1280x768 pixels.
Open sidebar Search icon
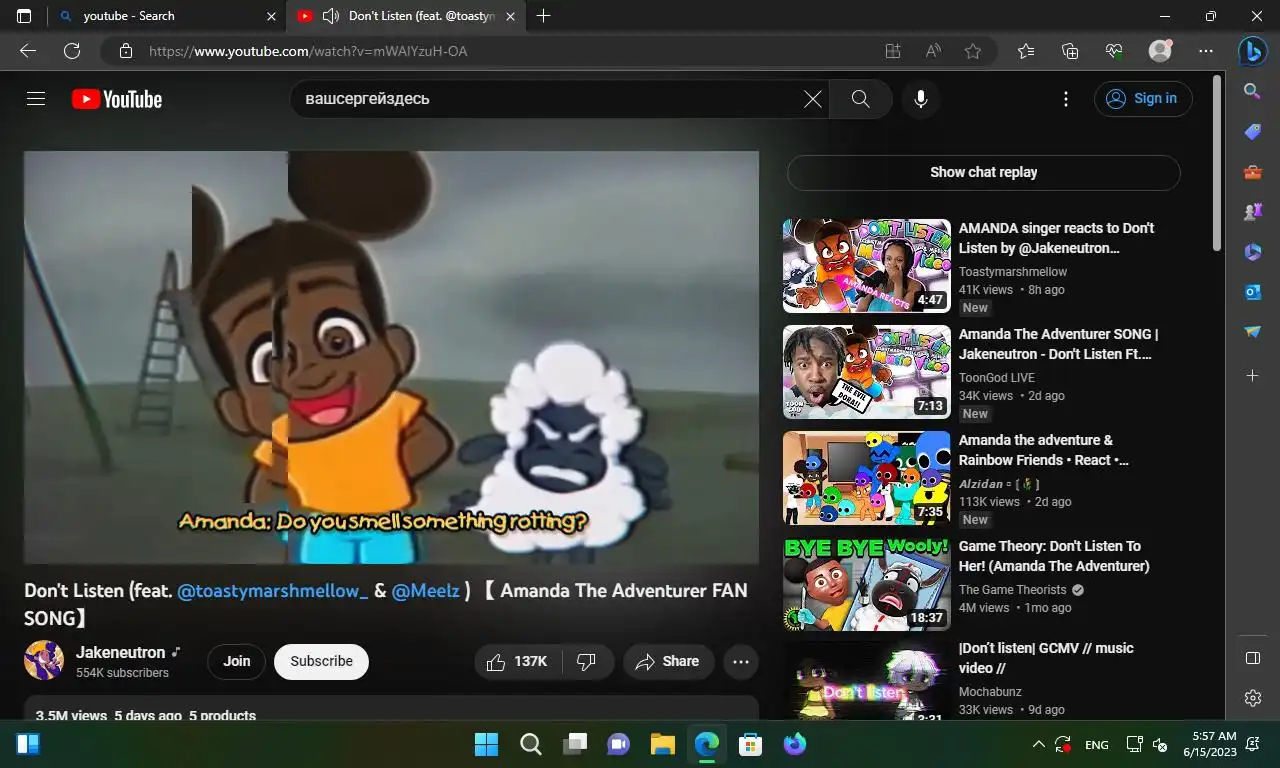pyautogui.click(x=1253, y=92)
